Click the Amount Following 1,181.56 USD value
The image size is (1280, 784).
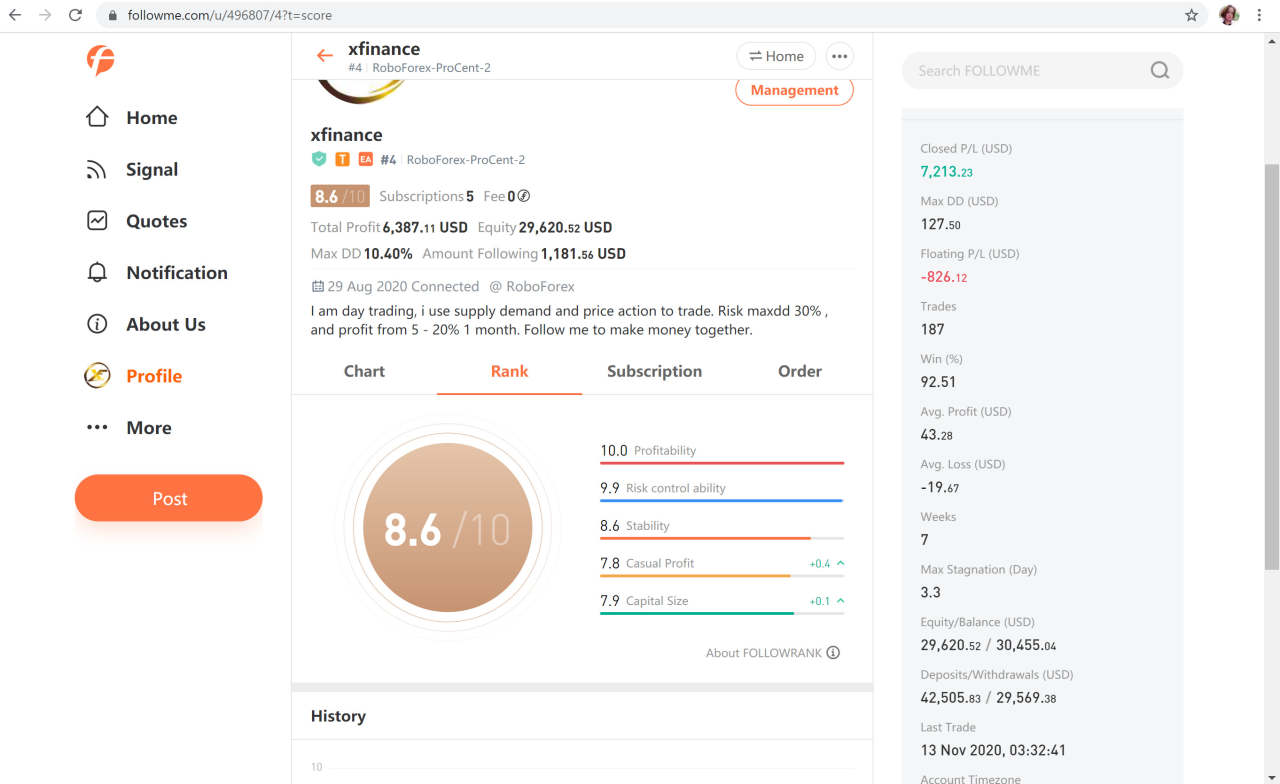pos(583,254)
